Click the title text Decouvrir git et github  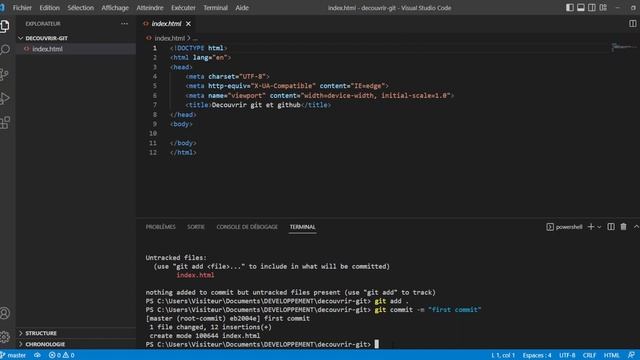[x=256, y=105]
